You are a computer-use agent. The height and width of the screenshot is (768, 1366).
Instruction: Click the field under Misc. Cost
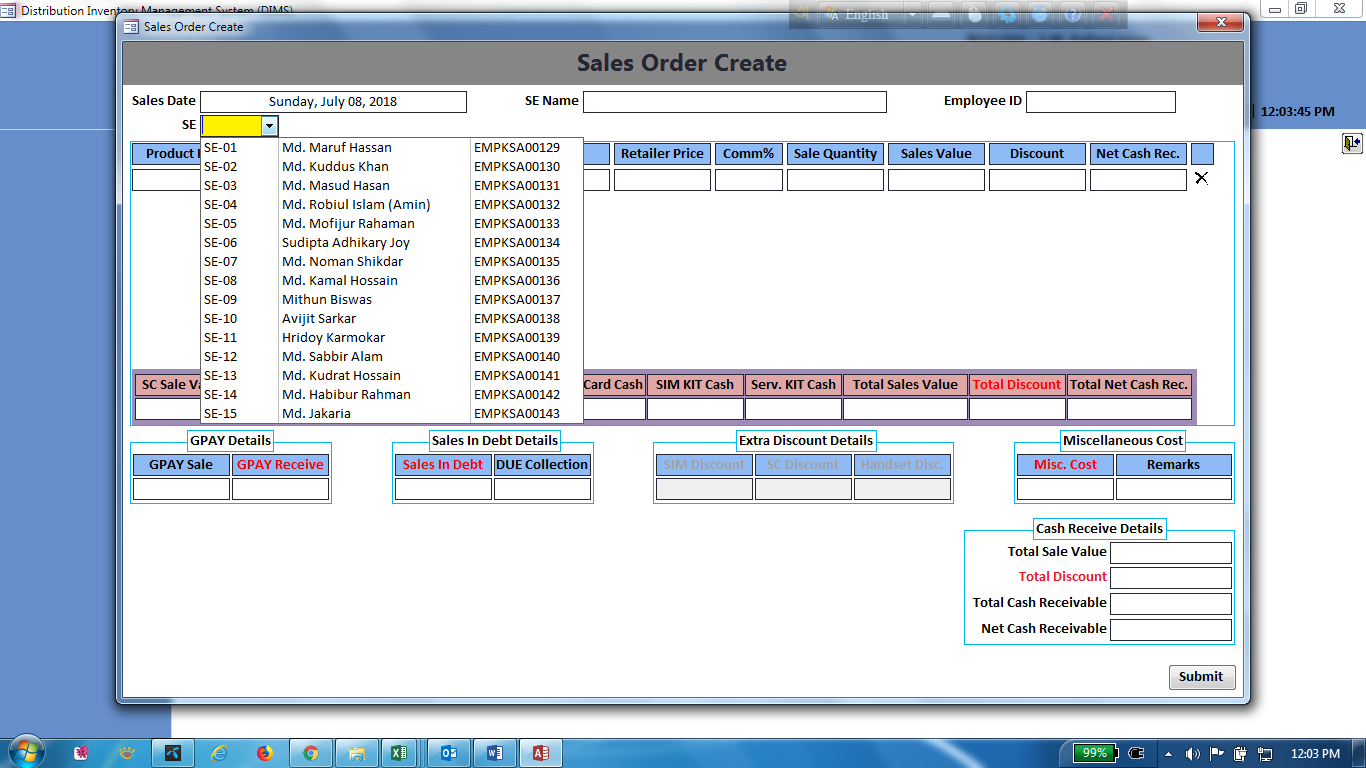(1065, 489)
